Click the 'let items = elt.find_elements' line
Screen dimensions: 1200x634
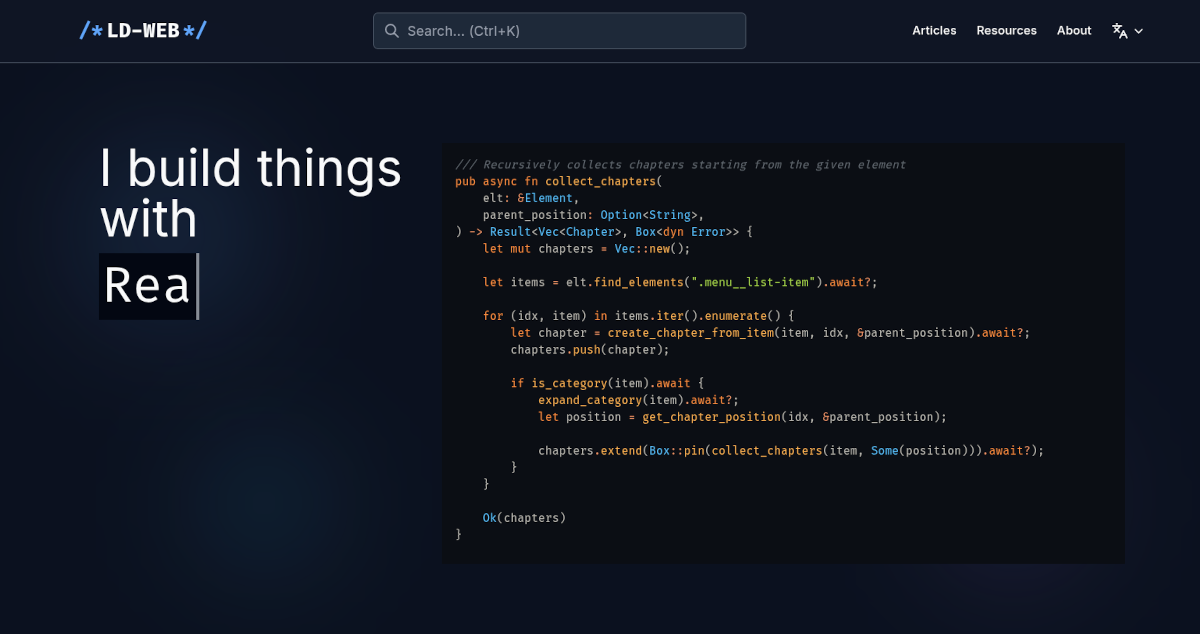point(680,282)
